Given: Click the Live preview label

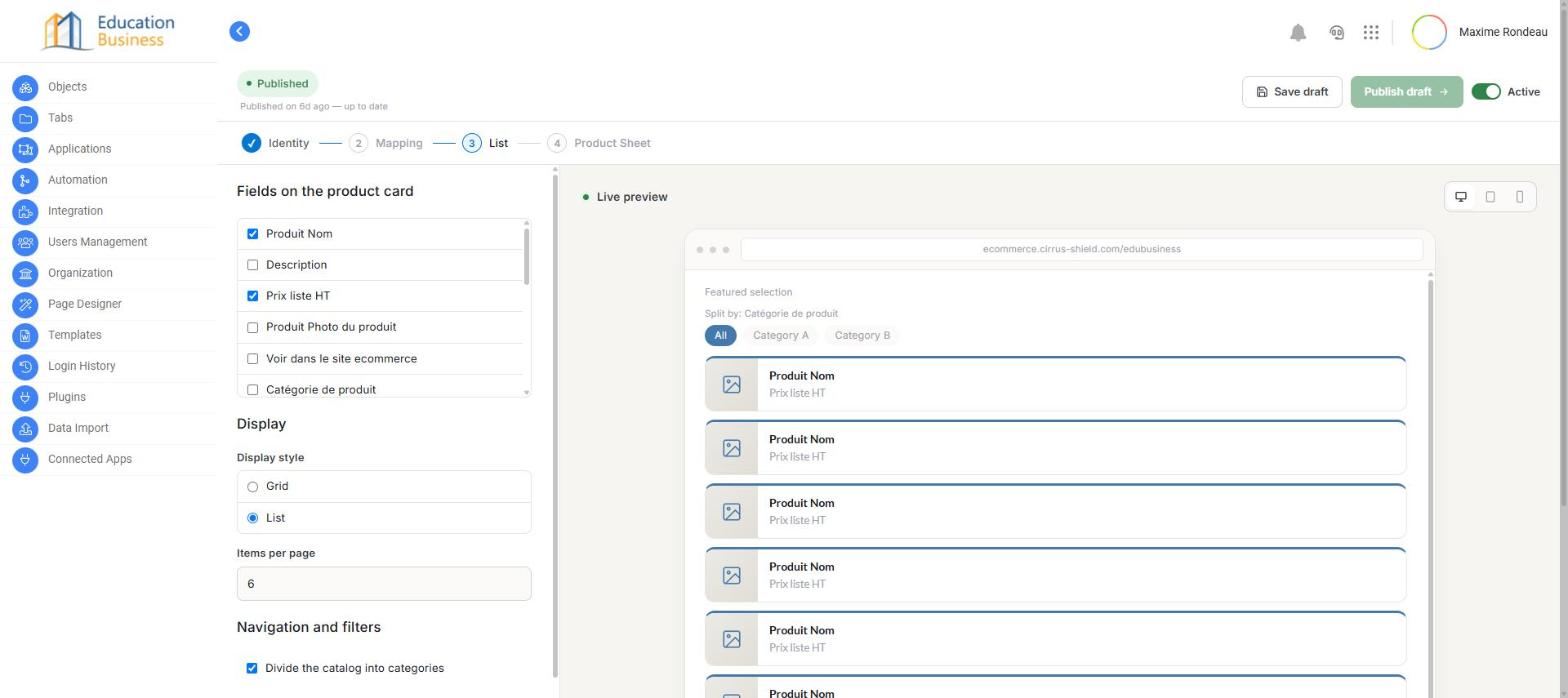Looking at the screenshot, I should 632,197.
